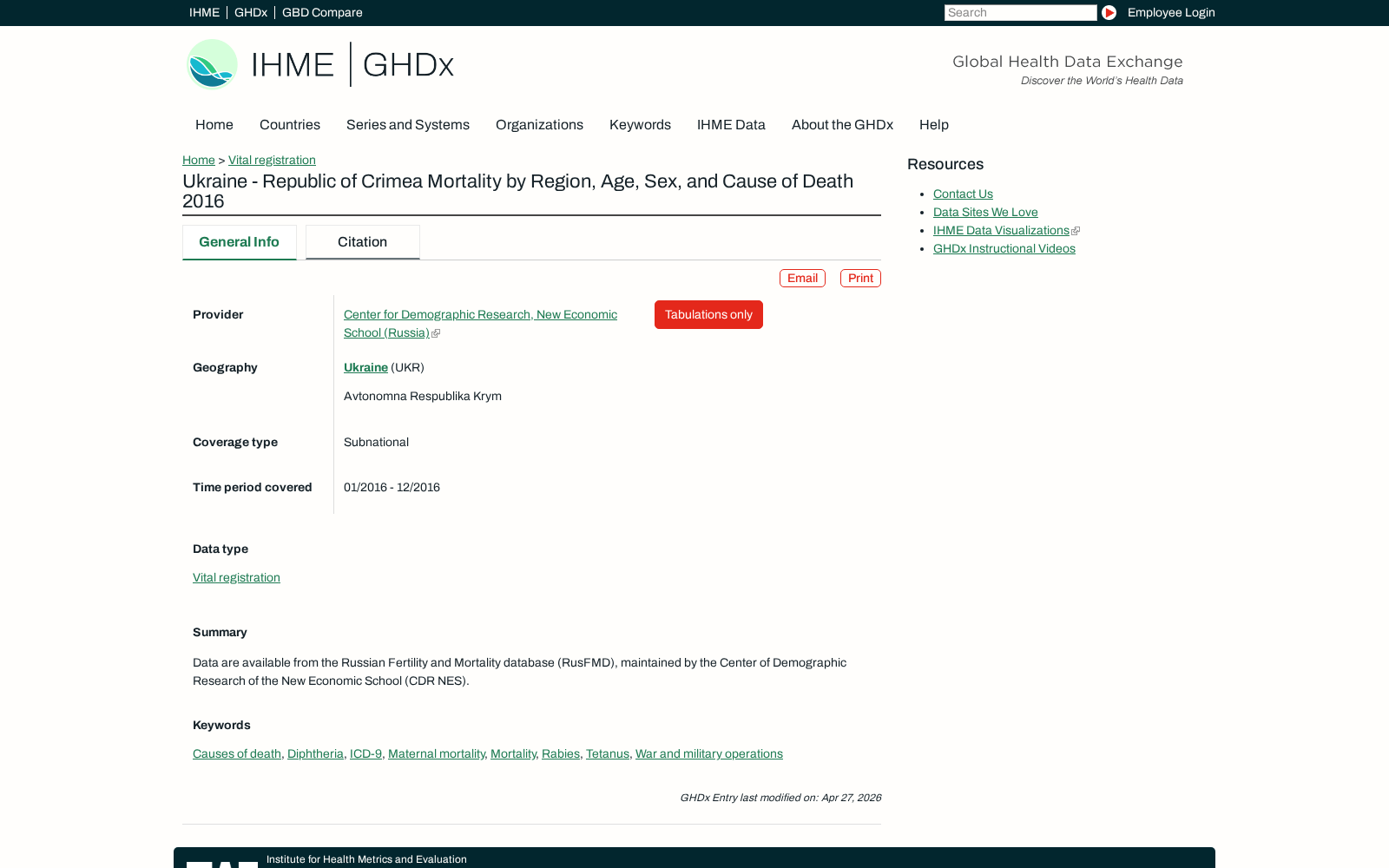Open Contact Us in Resources
This screenshot has height=868, width=1389.
click(x=963, y=194)
